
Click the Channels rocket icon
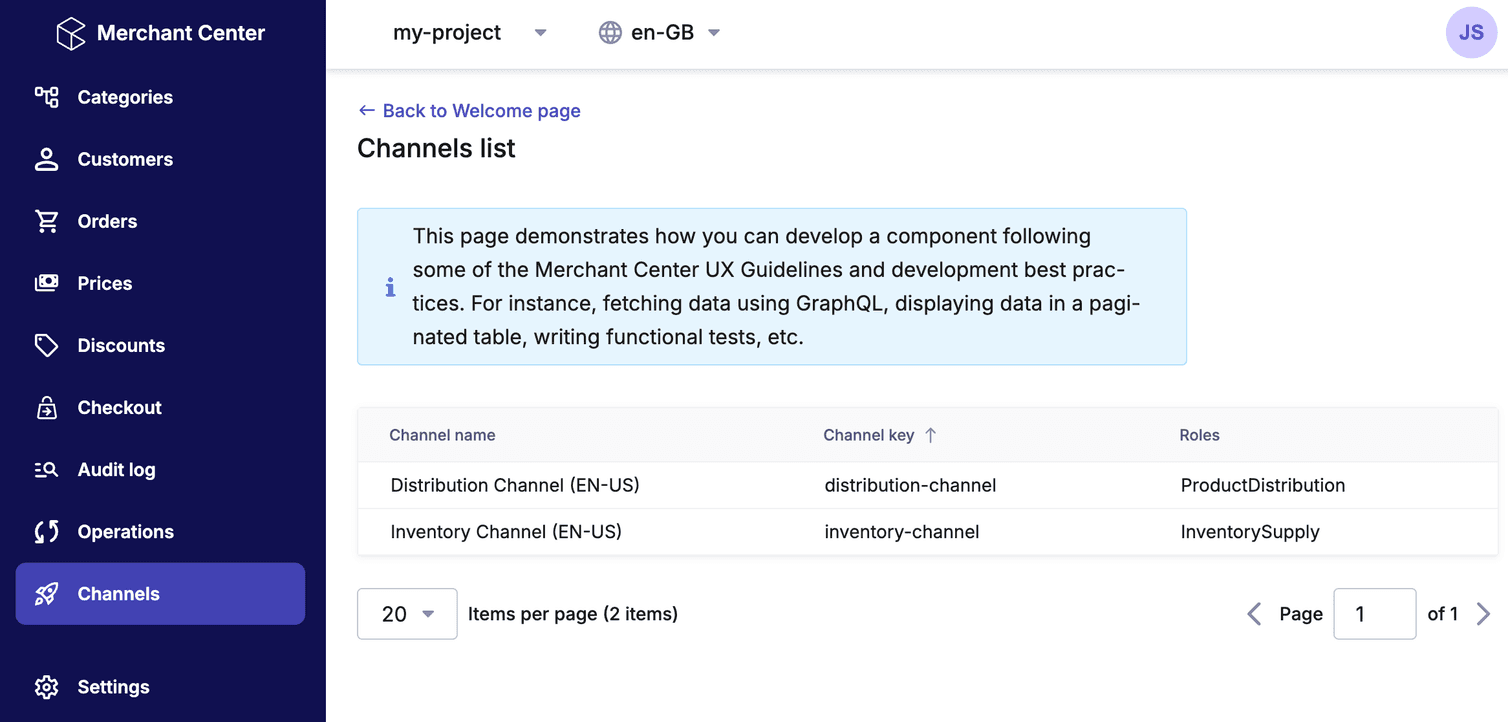(46, 593)
